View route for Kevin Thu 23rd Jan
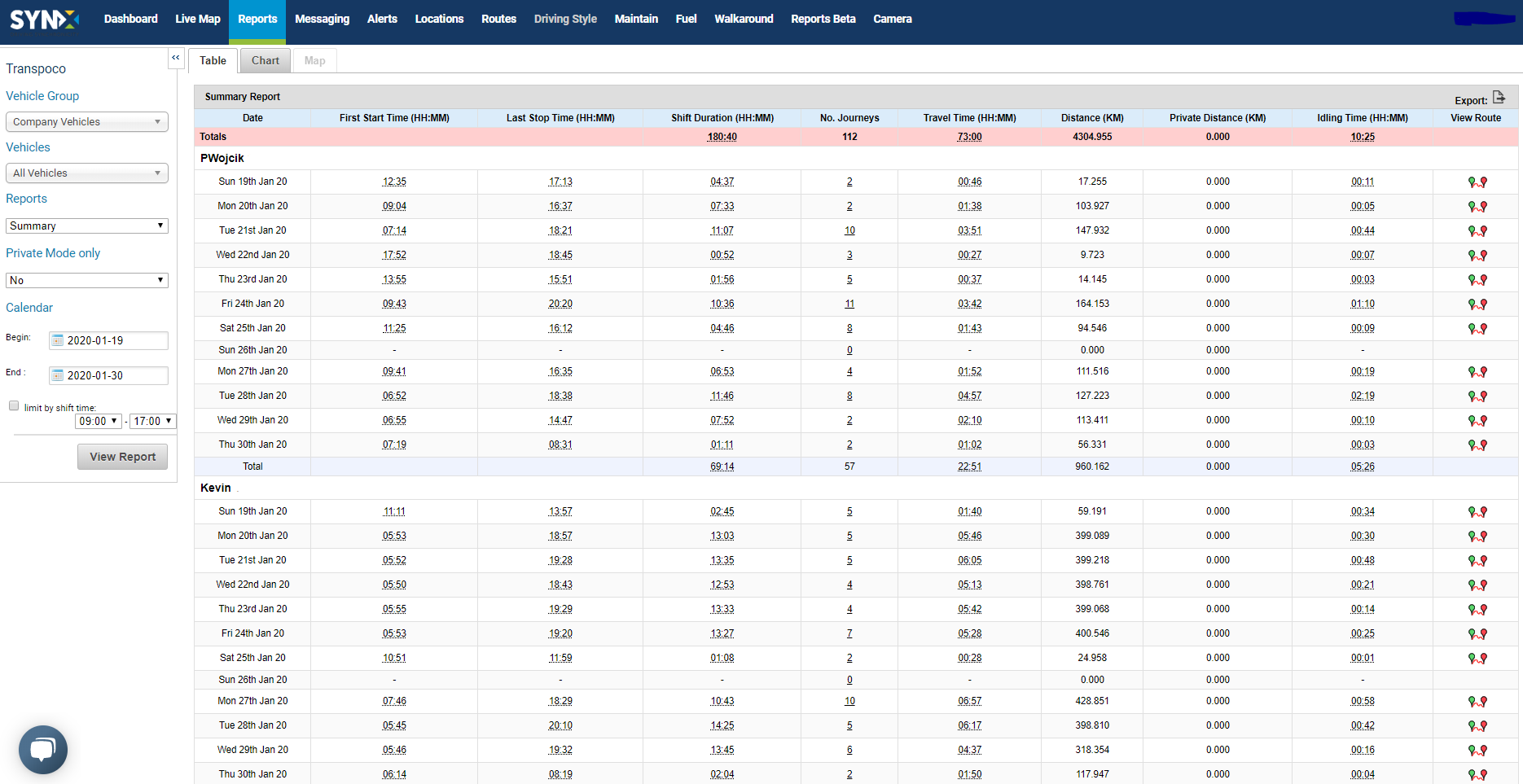The width and height of the screenshot is (1523, 784). [x=1477, y=610]
